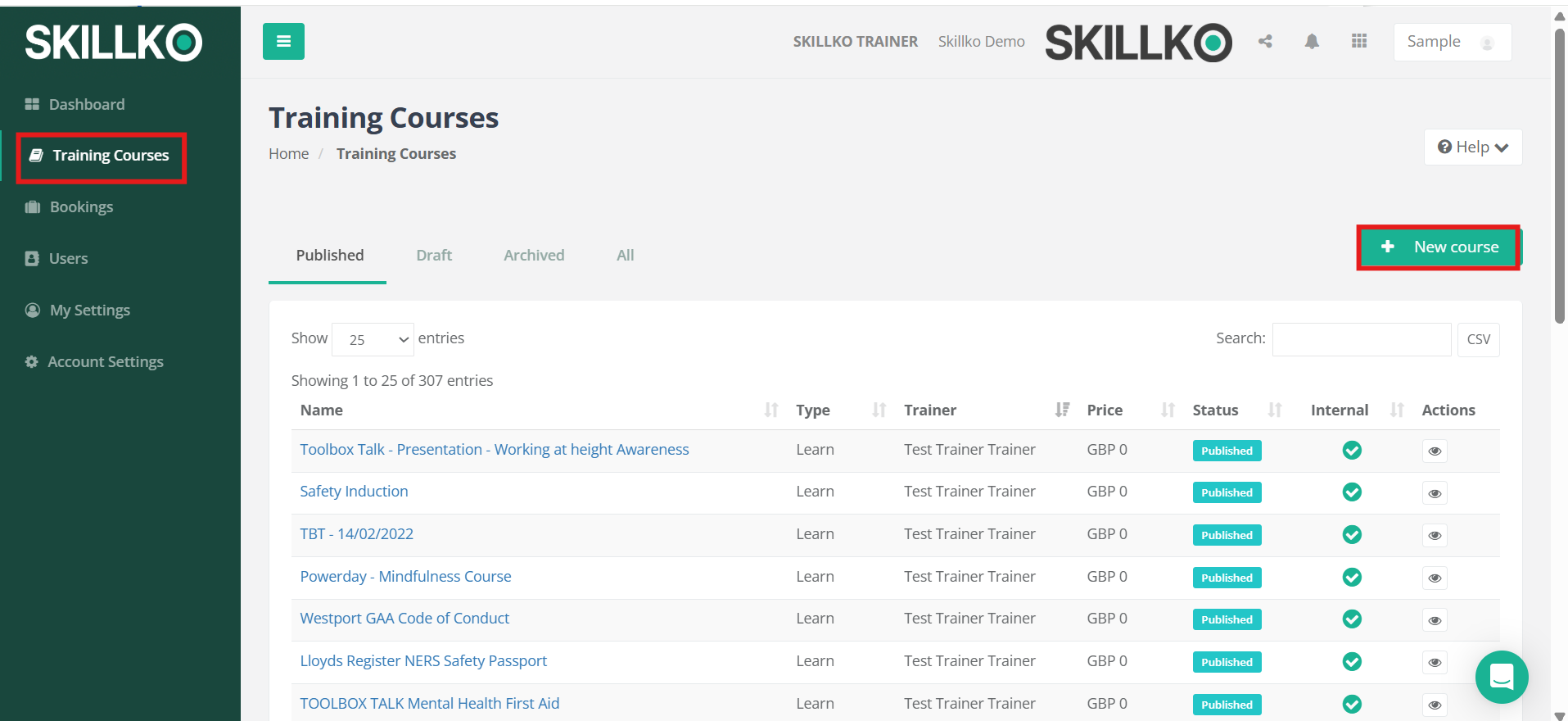
Task: Click the page vertical scrollbar
Action: pyautogui.click(x=1559, y=176)
